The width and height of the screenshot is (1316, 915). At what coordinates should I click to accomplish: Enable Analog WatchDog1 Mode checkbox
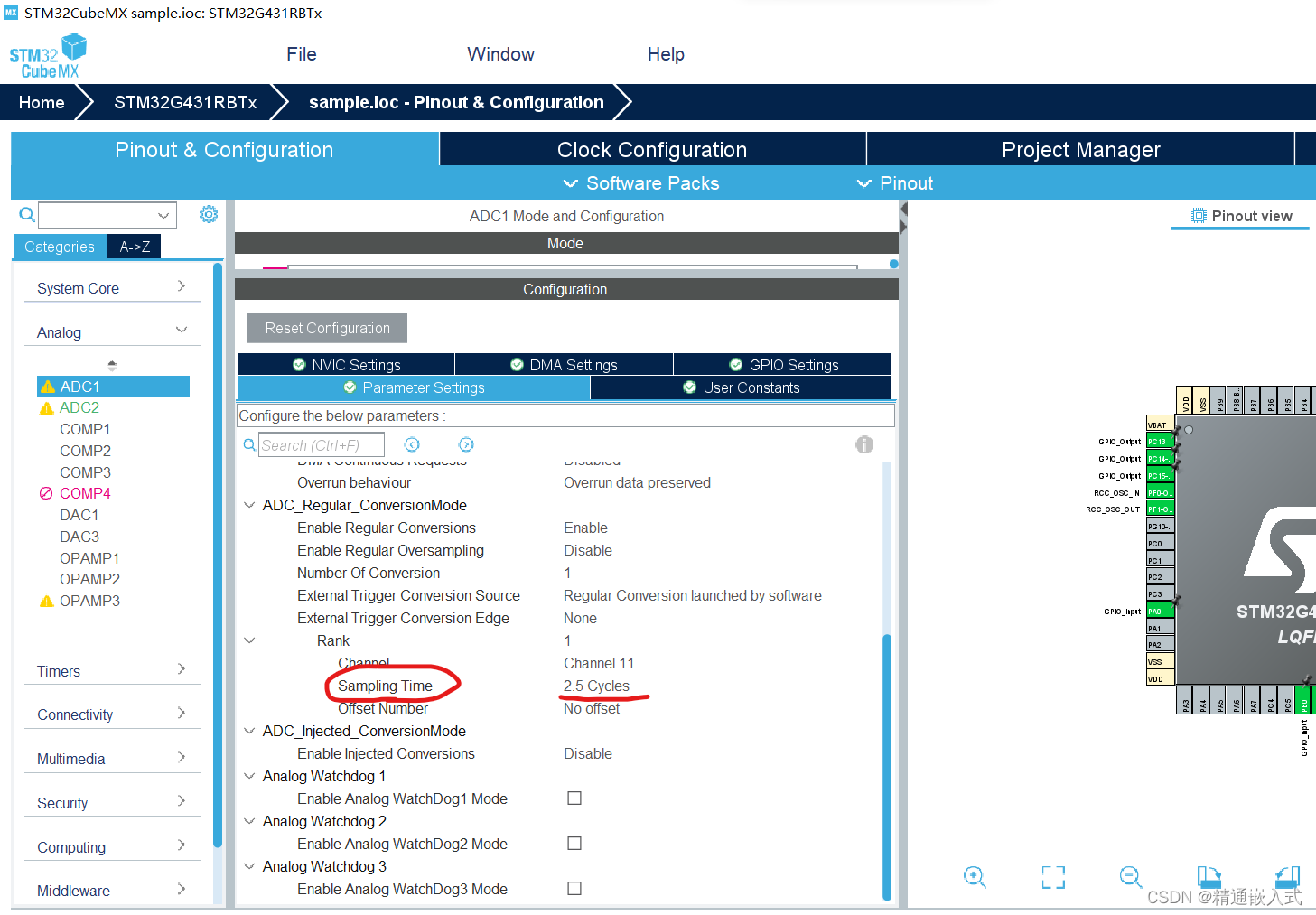point(574,798)
